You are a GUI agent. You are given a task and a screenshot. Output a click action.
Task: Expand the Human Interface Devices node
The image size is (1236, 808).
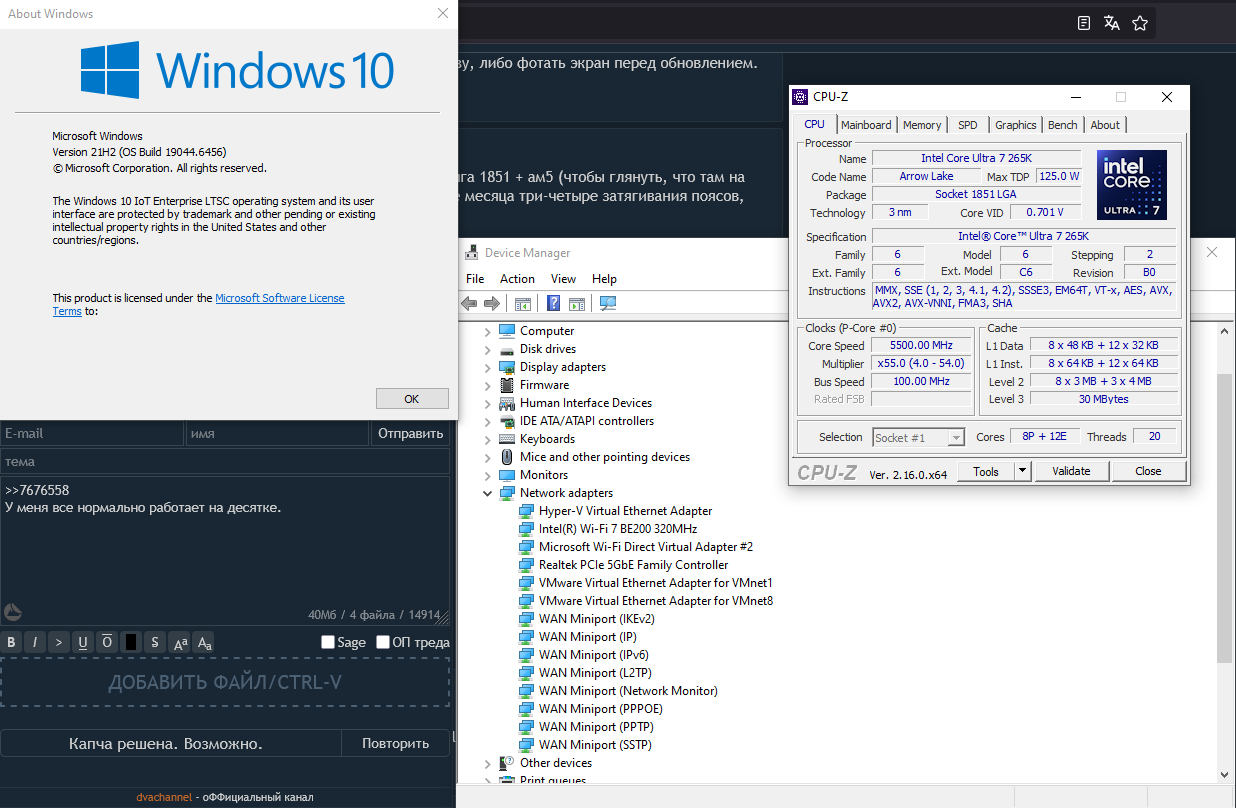coord(488,403)
